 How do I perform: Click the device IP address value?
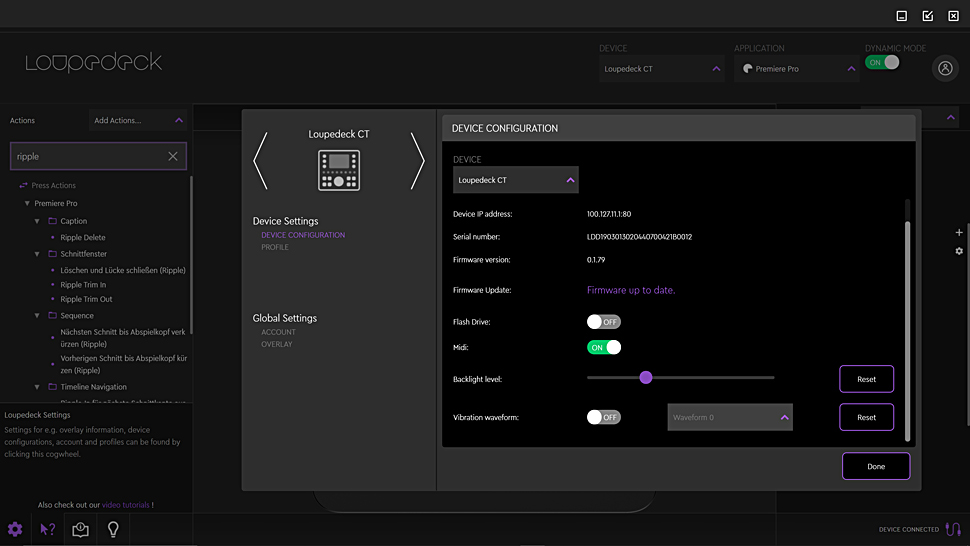(609, 214)
